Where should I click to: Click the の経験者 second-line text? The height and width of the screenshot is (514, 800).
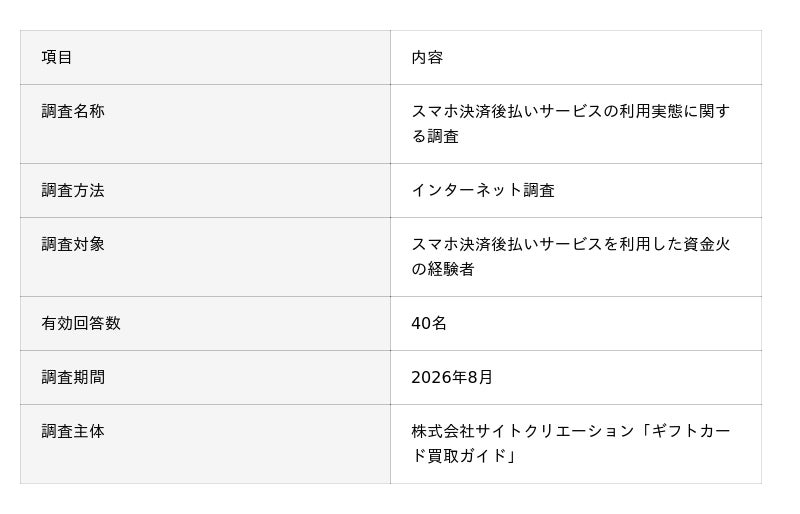tap(443, 270)
